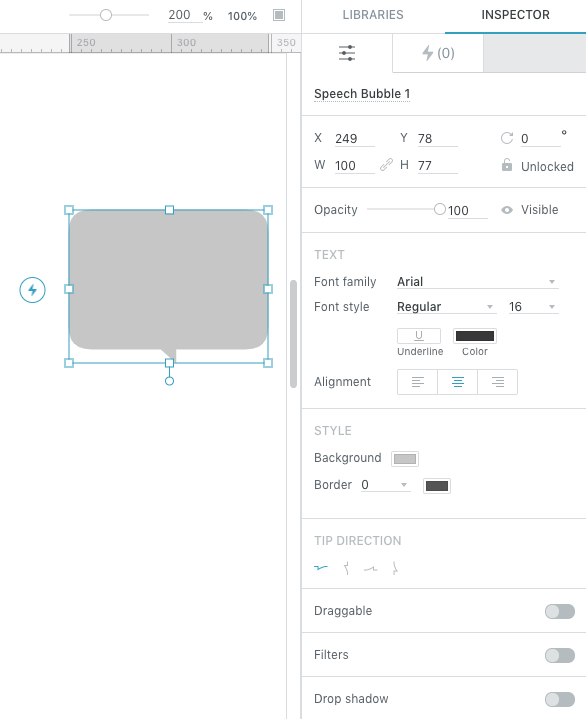Screen dimensions: 586x719
Task: Enable the Draggable toggle
Action: (559, 611)
